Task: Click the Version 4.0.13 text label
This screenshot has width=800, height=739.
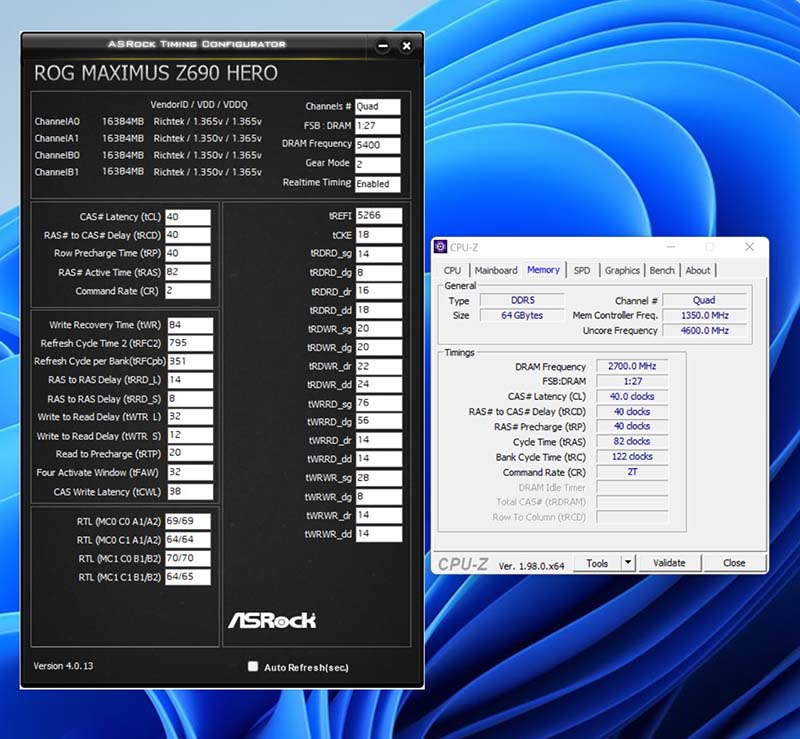Action: tap(64, 667)
